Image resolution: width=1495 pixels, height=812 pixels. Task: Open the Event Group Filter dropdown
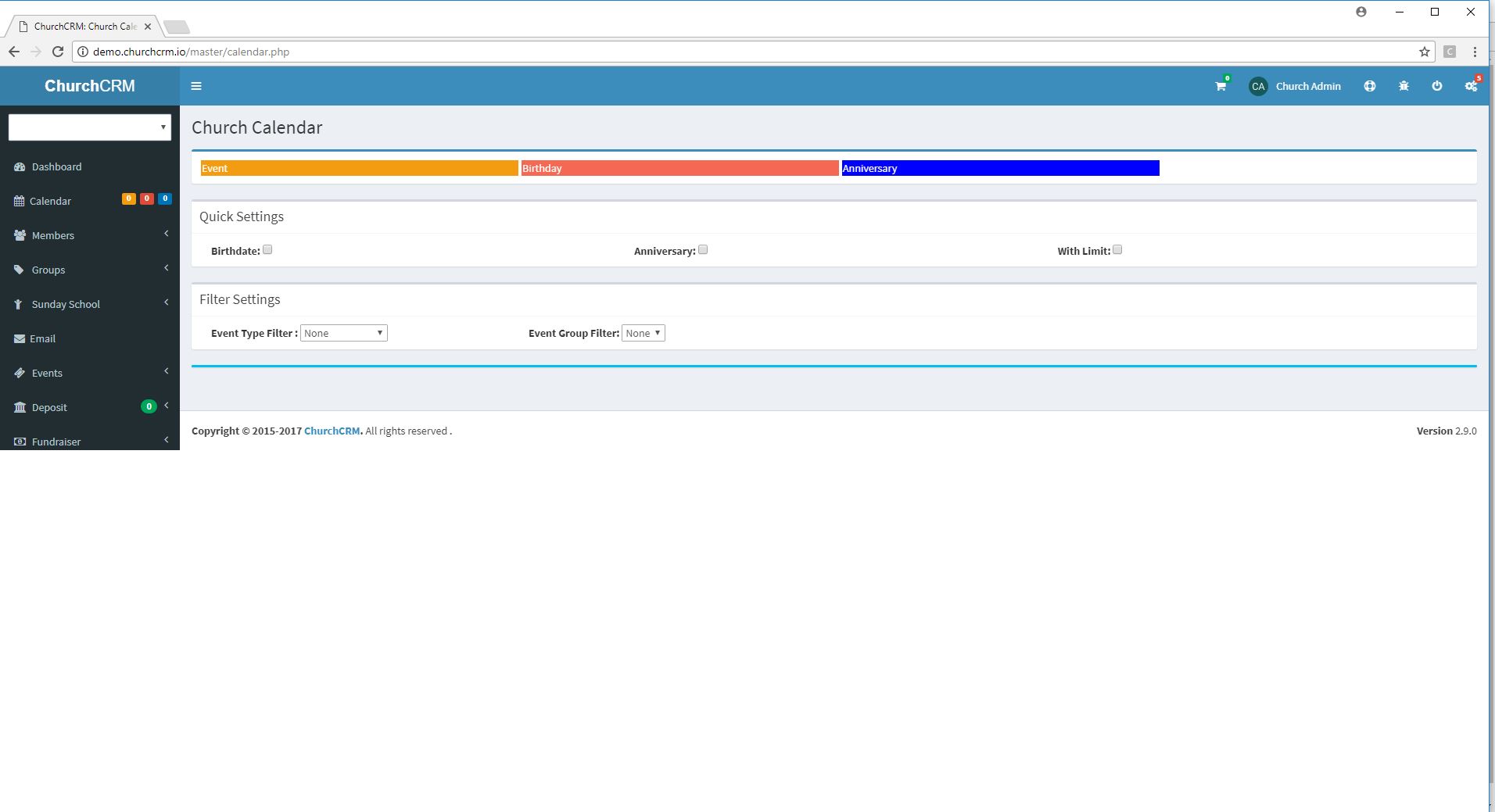pyautogui.click(x=644, y=333)
